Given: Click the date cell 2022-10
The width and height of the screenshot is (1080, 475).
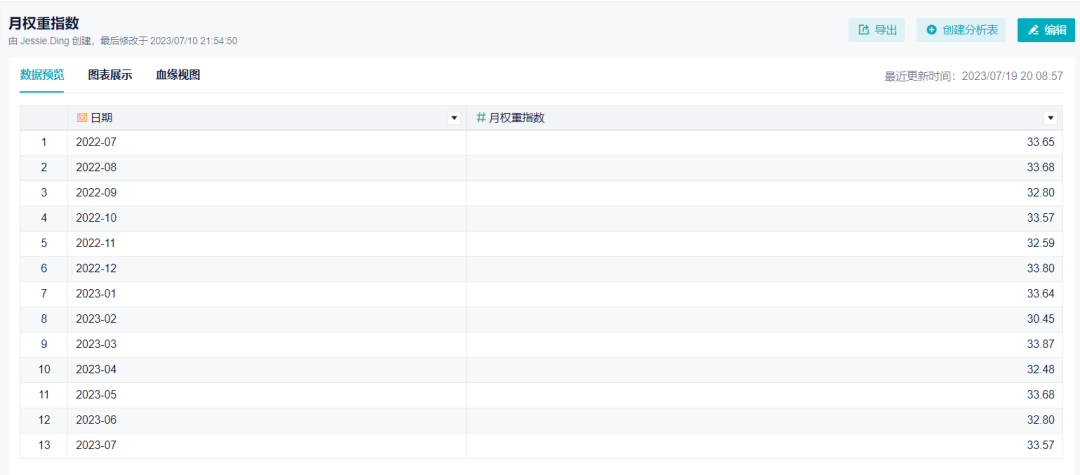Looking at the screenshot, I should coord(267,218).
